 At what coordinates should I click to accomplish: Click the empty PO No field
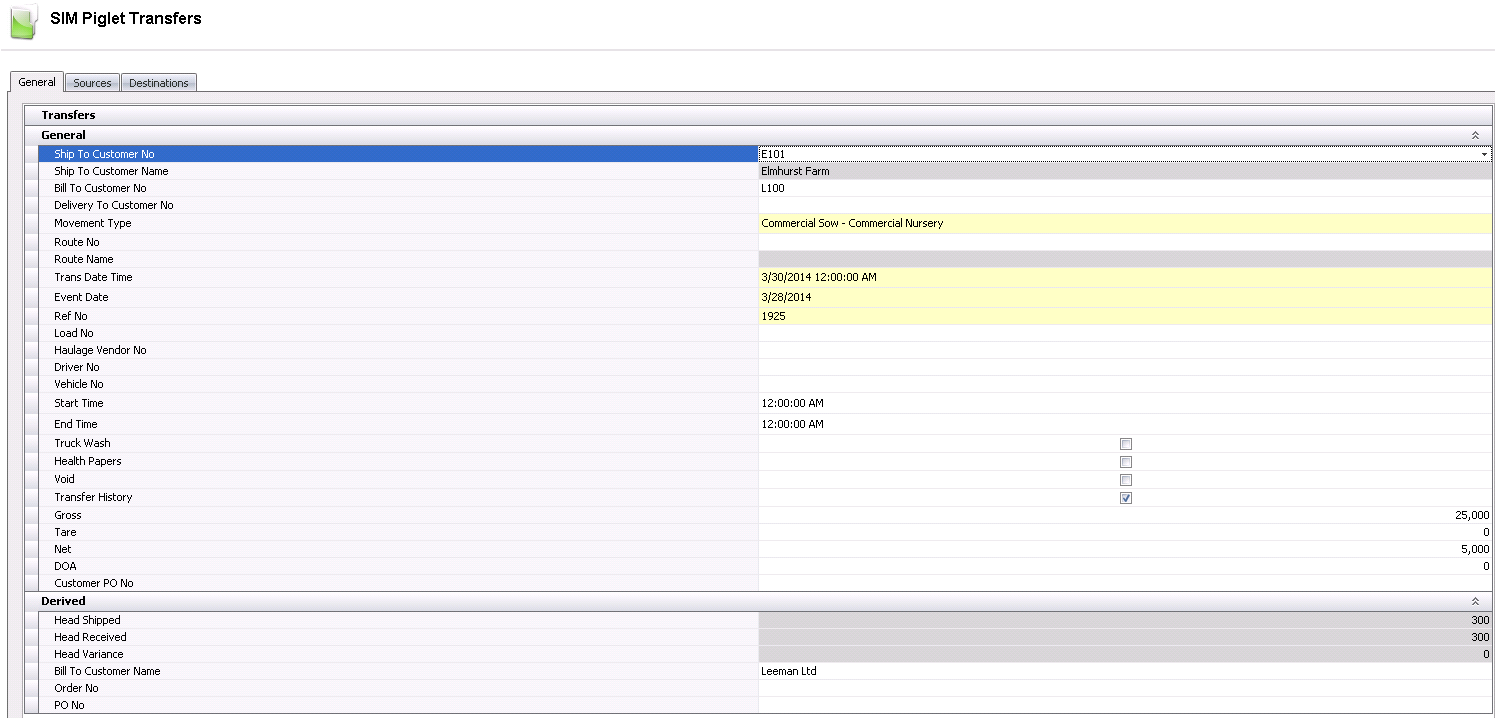click(1125, 705)
